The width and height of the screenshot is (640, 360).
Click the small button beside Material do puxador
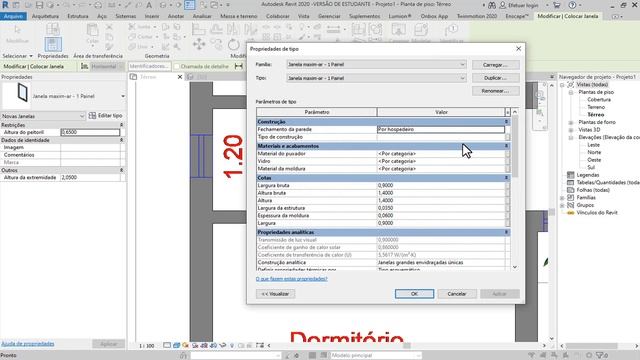coord(507,154)
